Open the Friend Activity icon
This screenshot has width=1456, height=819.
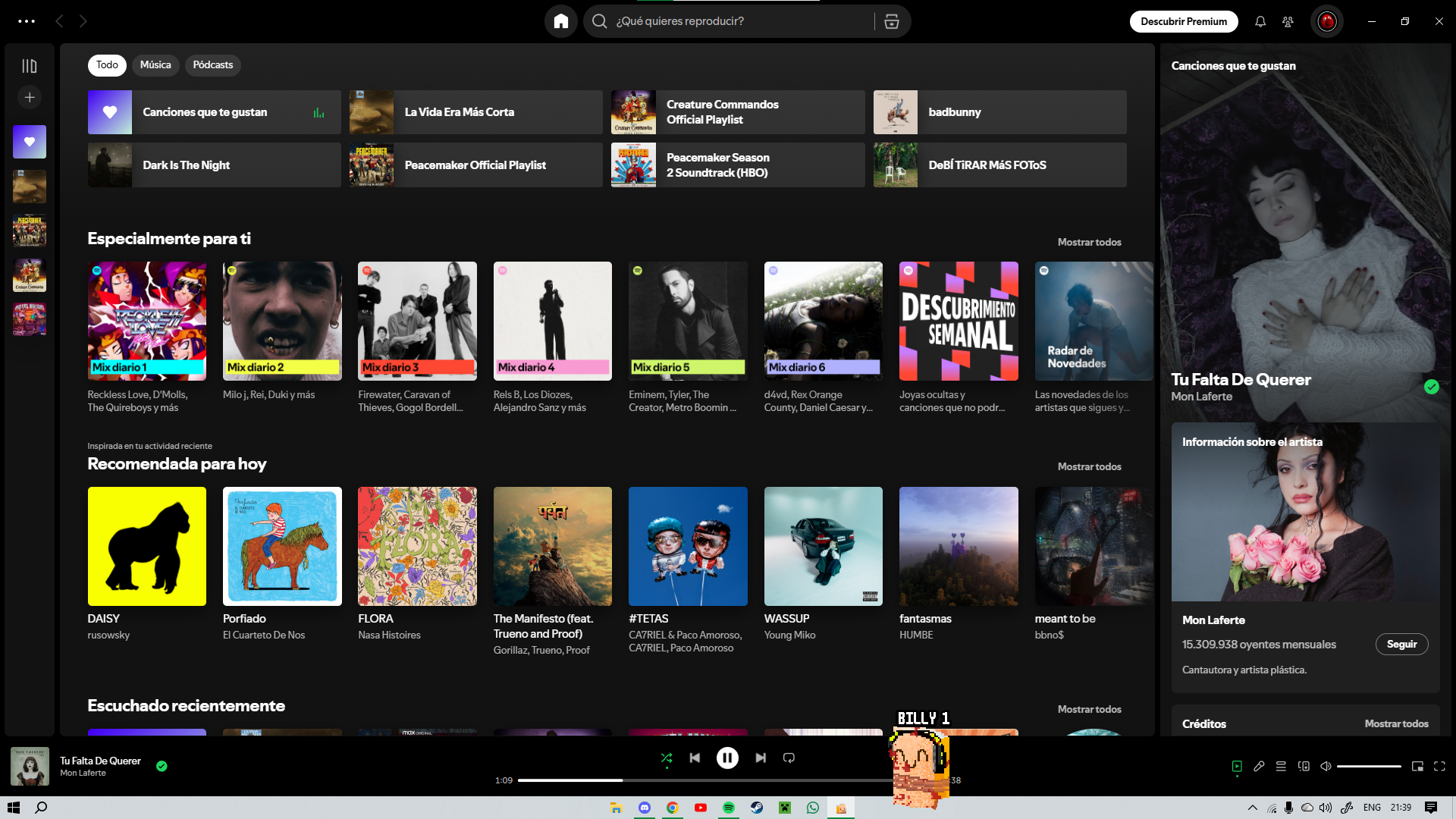[x=1288, y=21]
